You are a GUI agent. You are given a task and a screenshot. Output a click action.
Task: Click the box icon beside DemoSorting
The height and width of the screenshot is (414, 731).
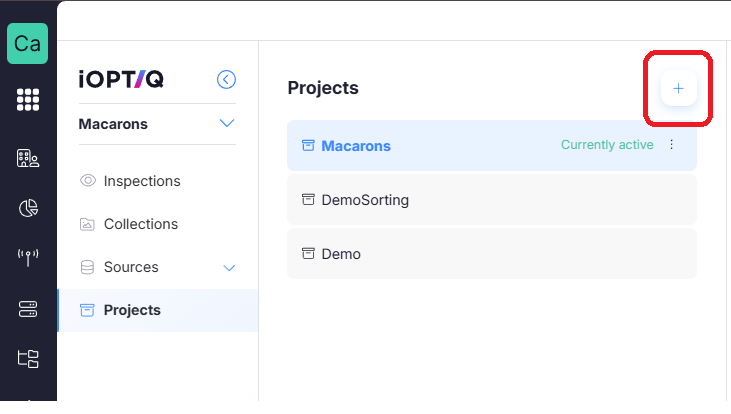pos(308,200)
